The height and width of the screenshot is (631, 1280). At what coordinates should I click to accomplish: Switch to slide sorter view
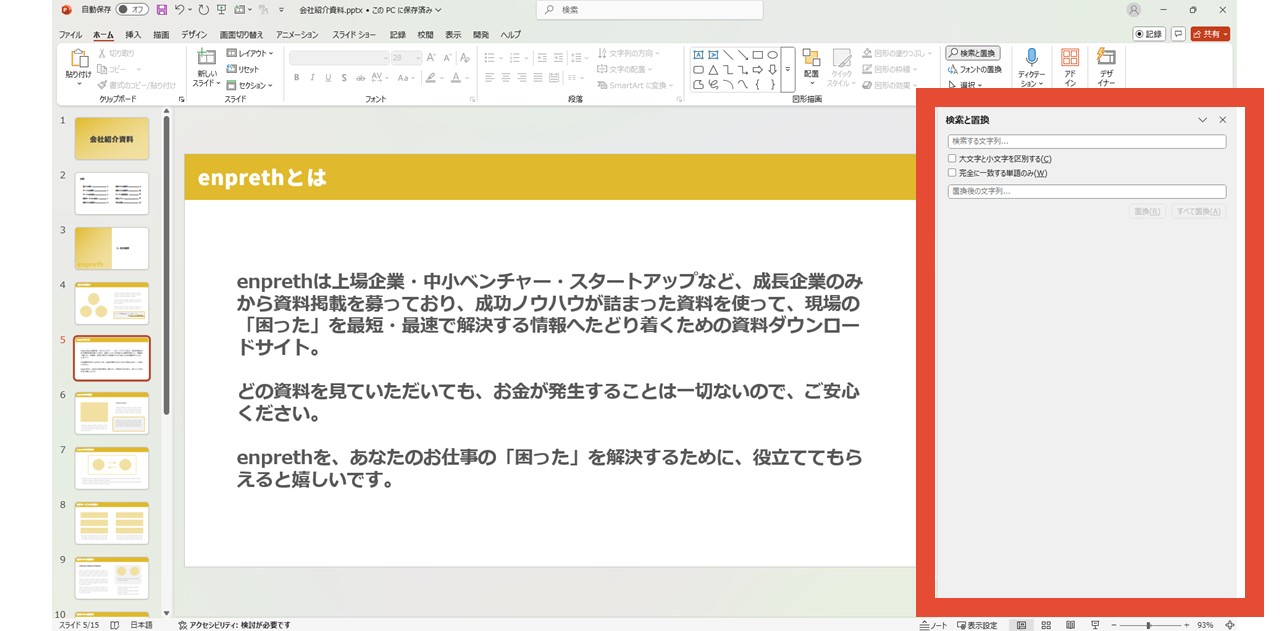[x=1046, y=625]
